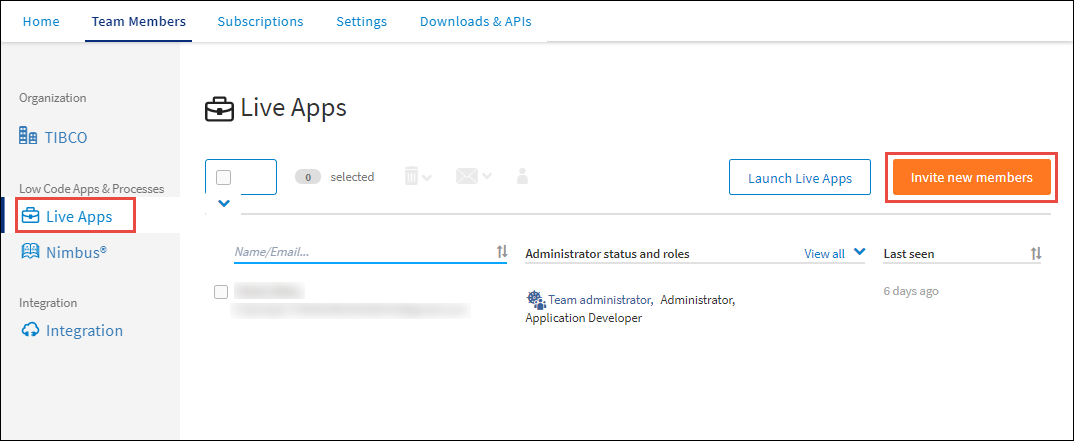Click the Live Apps briefcase sidebar icon
The image size is (1074, 441).
[30, 216]
